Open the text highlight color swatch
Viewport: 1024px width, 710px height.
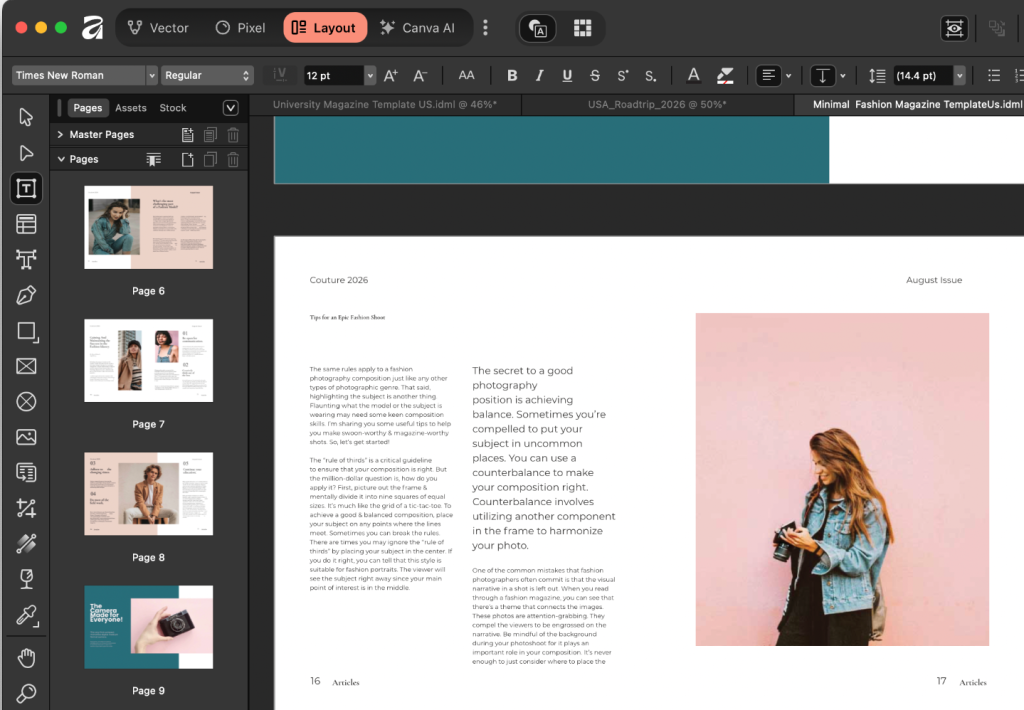724,76
